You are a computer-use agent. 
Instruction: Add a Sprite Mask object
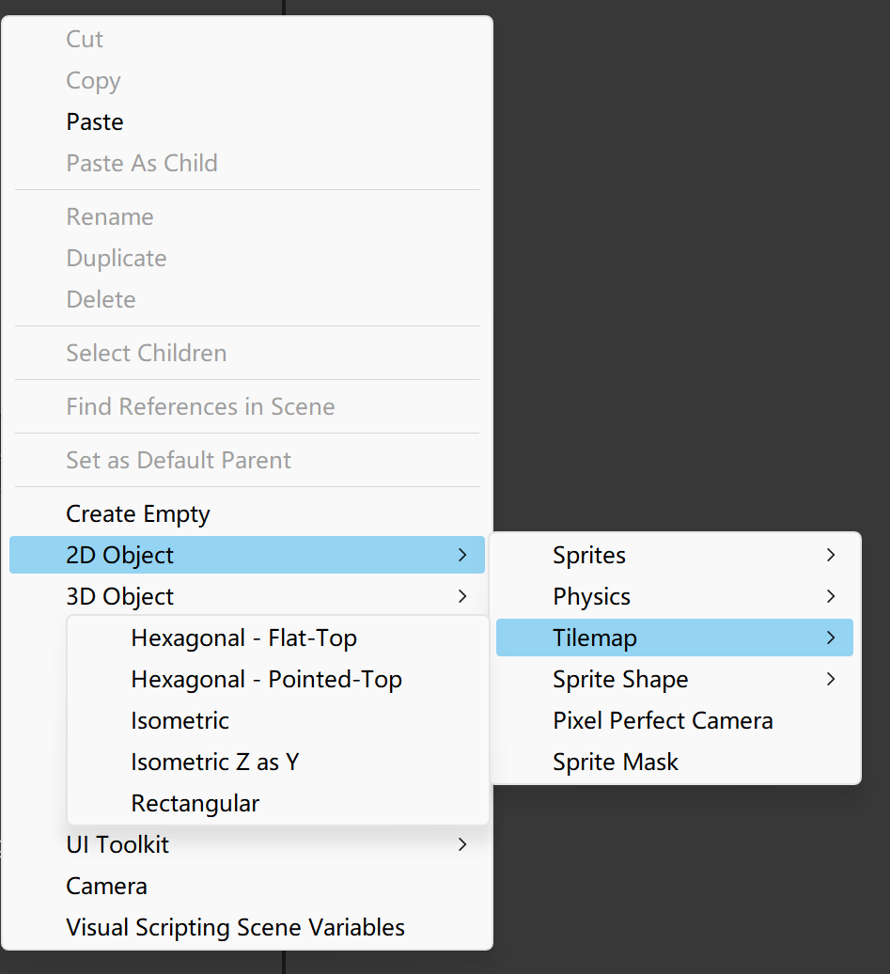pos(615,762)
